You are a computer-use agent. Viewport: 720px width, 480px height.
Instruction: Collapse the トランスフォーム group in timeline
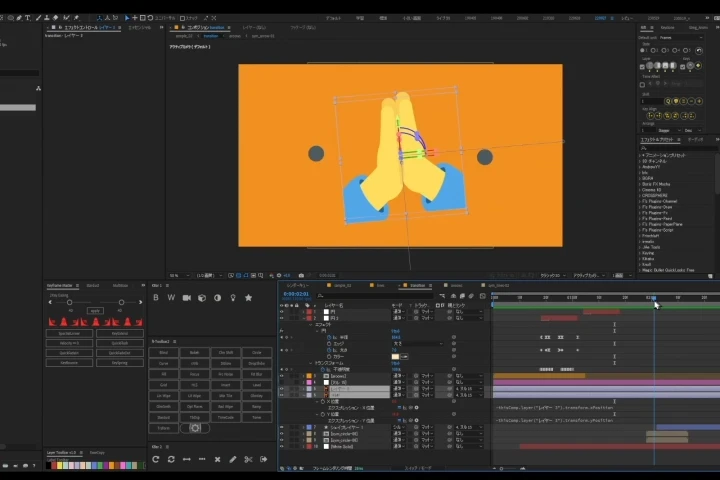pyautogui.click(x=311, y=363)
